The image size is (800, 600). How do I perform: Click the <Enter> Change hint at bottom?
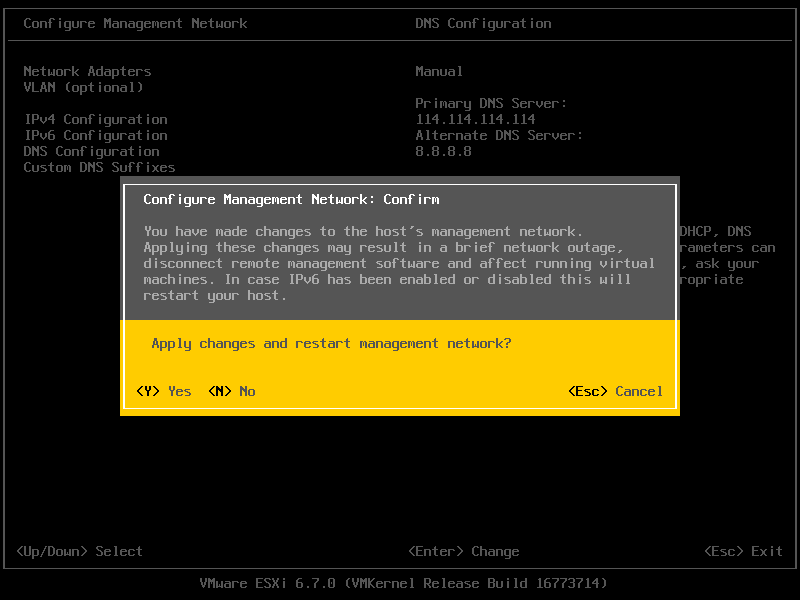pos(463,551)
